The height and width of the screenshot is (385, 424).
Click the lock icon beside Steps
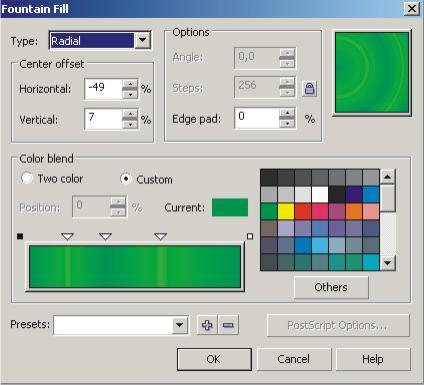(309, 89)
